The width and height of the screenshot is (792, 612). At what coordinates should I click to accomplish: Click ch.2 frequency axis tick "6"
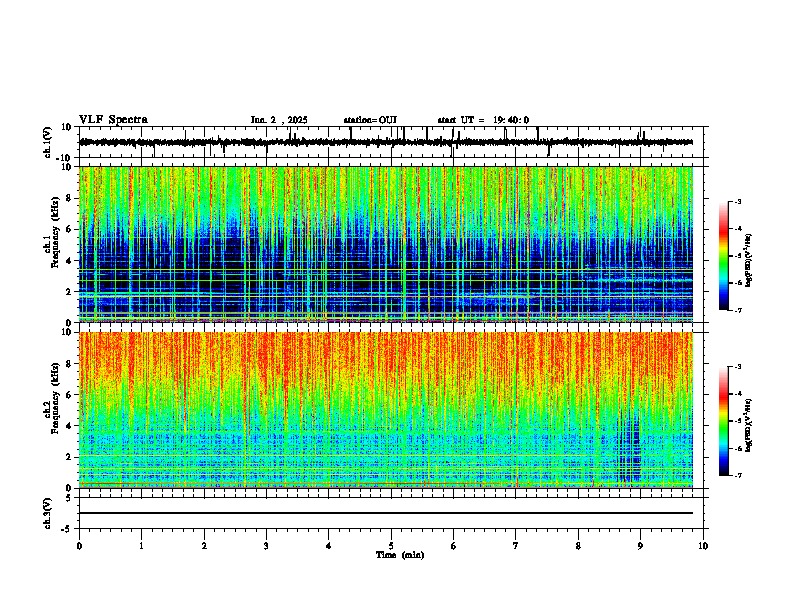[71, 395]
